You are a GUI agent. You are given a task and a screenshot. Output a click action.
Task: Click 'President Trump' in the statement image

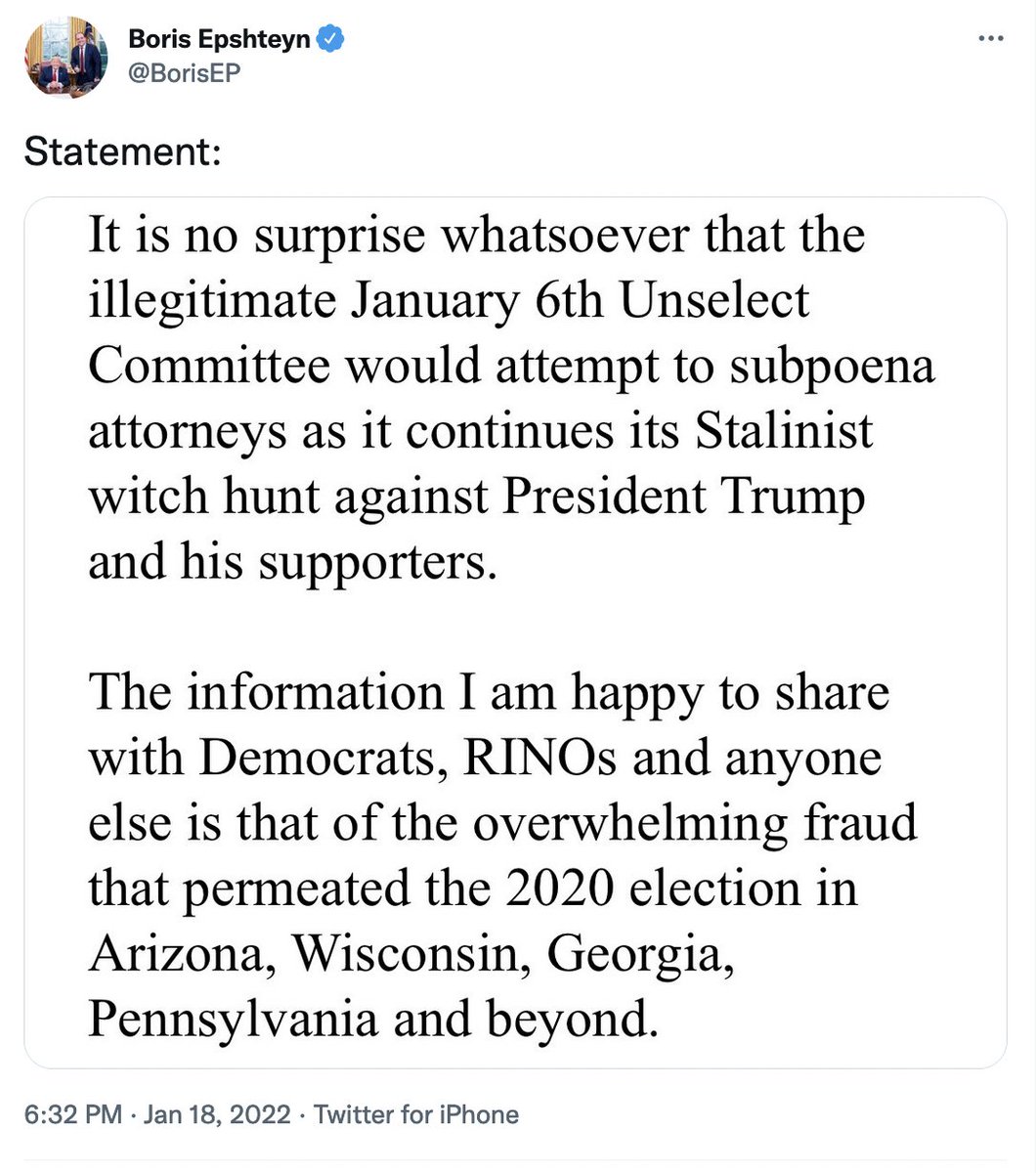click(684, 497)
